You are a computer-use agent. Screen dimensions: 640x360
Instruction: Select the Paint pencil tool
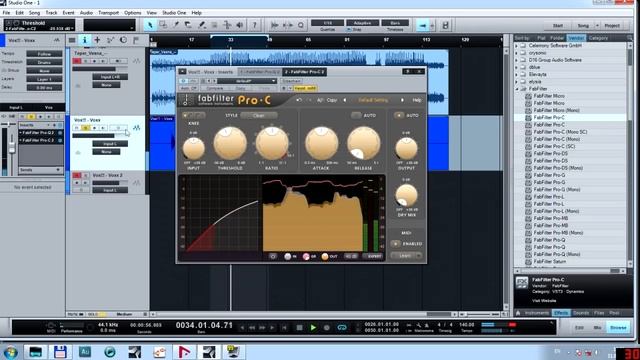(x=201, y=25)
